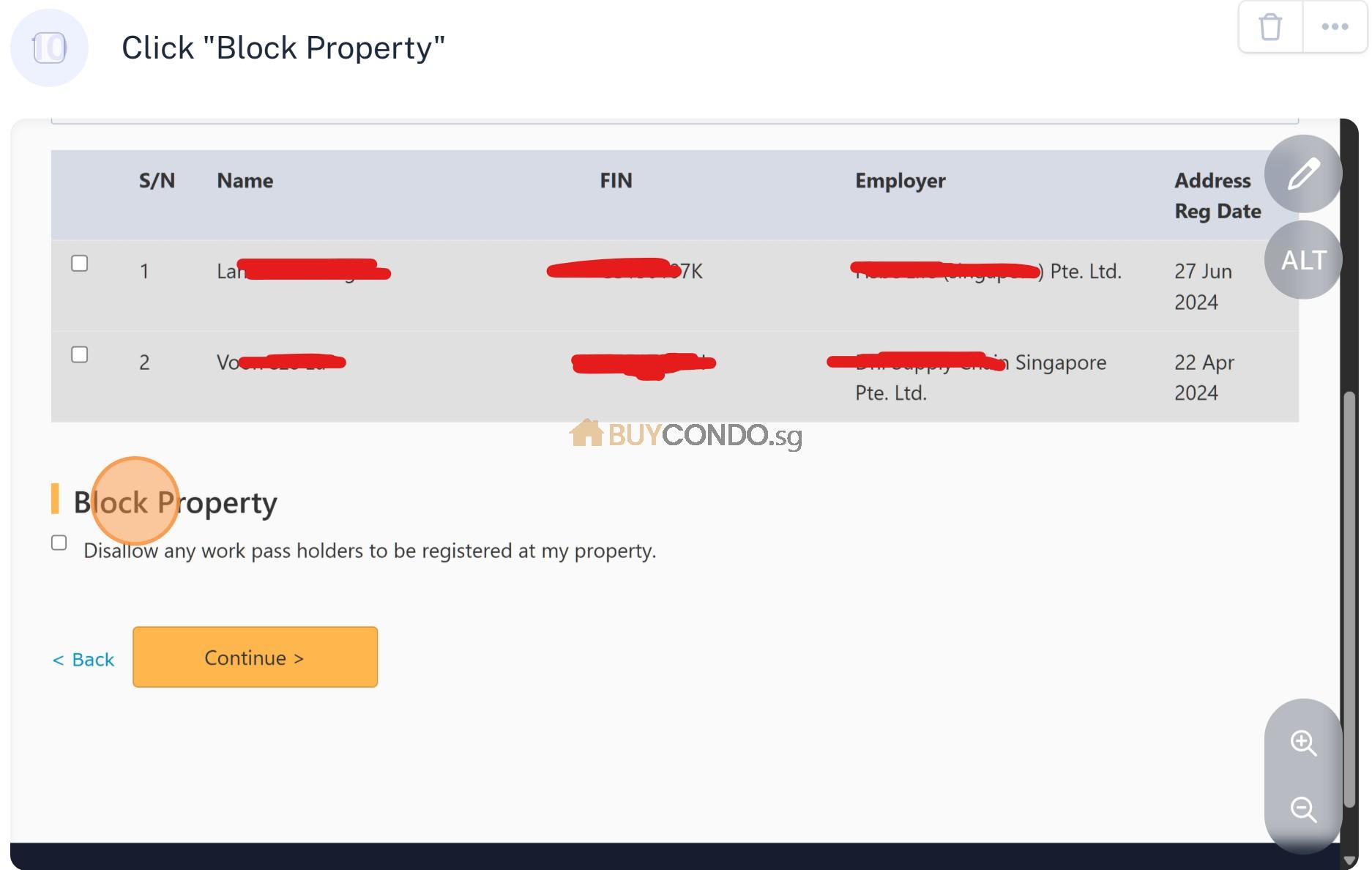Check the selection box for row 1
This screenshot has height=870, width=1372.
coord(81,264)
